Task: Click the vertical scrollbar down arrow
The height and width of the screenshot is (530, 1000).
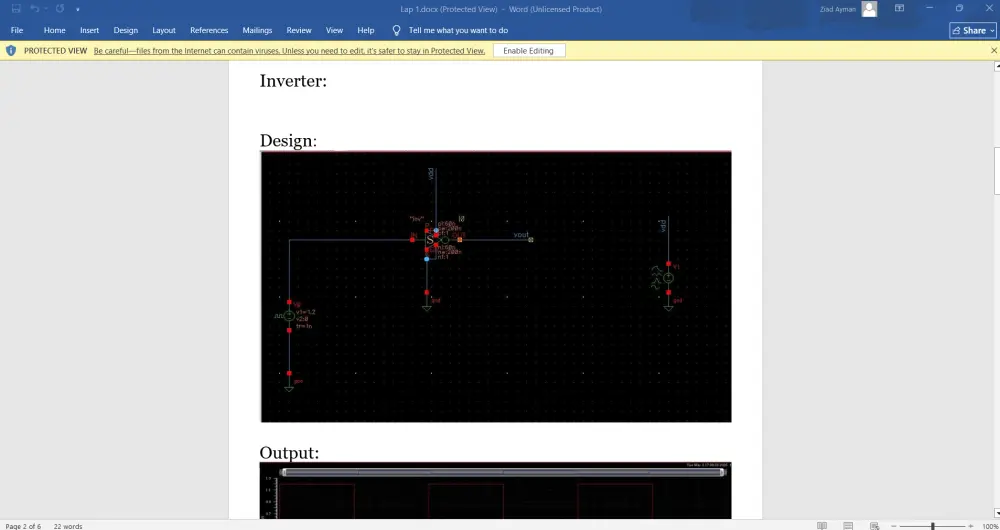Action: click(x=996, y=513)
